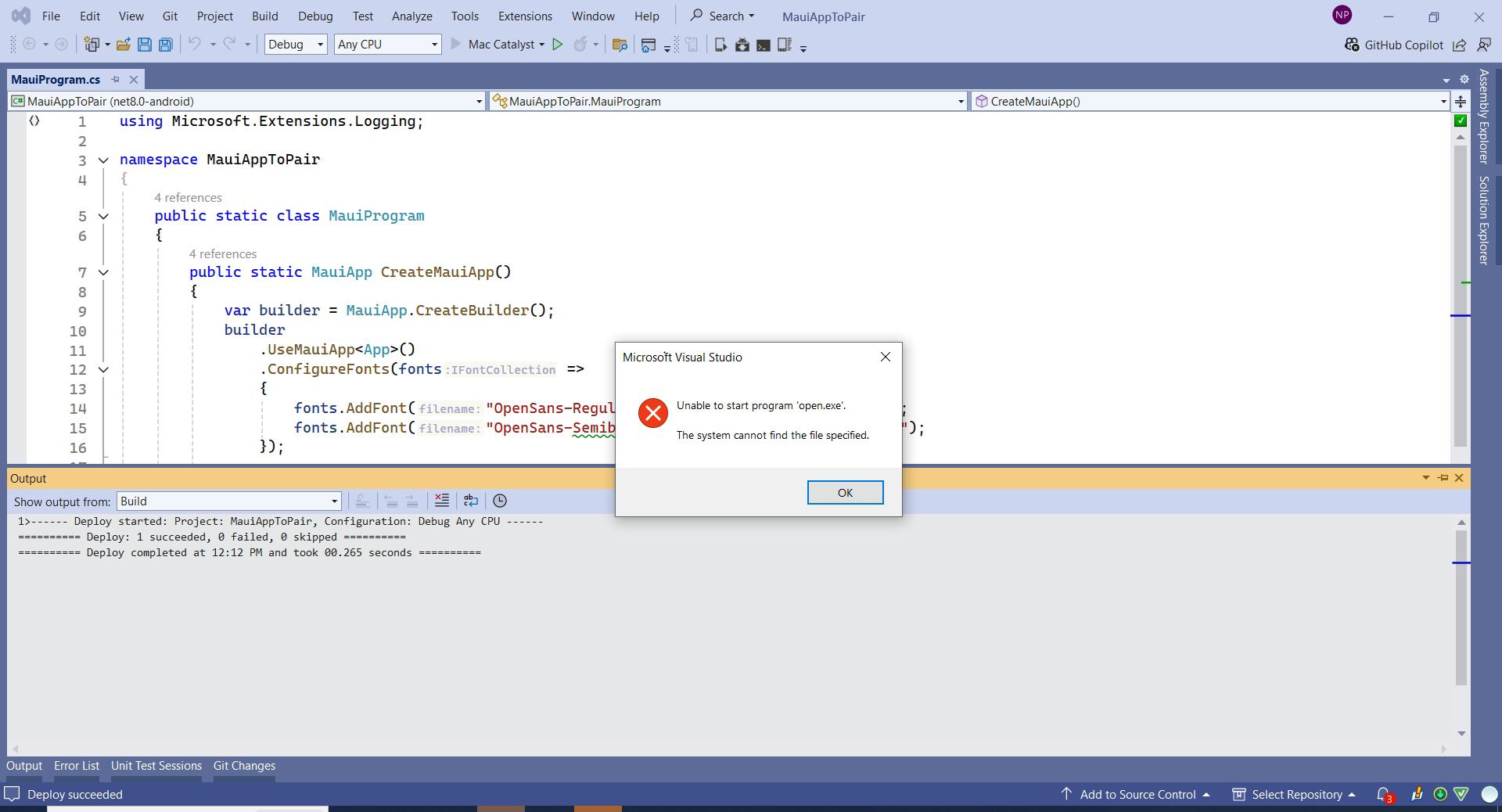Click the green shield V status bar icon

(1461, 794)
